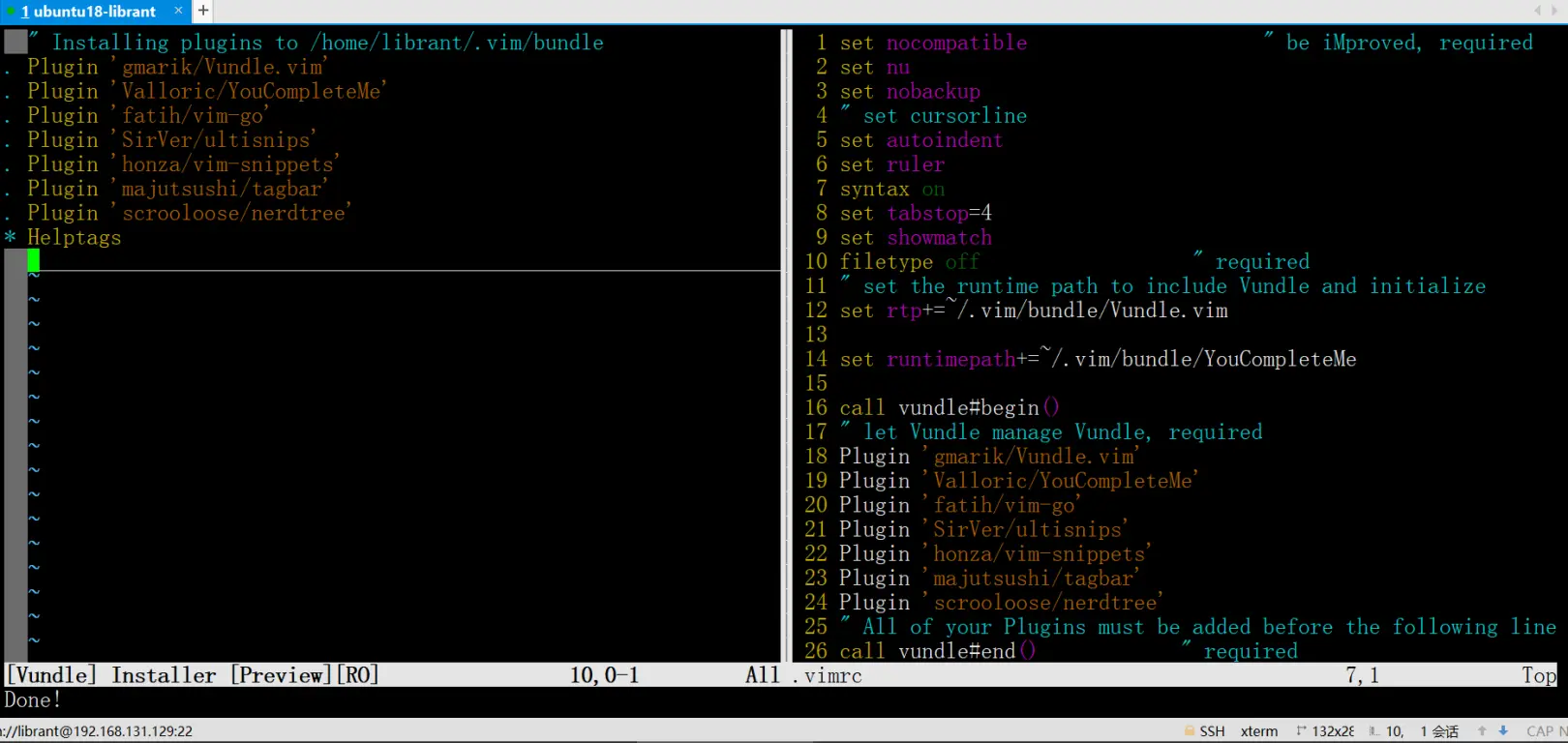Click 'set nocompatible' on line 1
The image size is (1568, 743).
click(933, 43)
